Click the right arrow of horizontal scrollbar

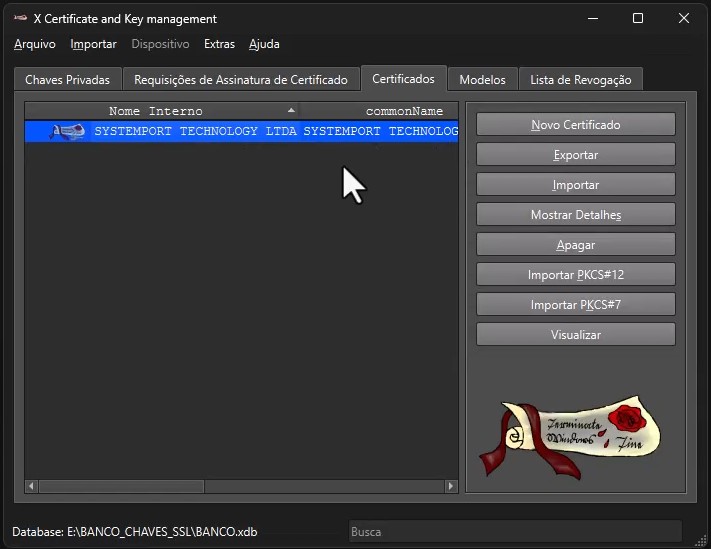tap(452, 486)
